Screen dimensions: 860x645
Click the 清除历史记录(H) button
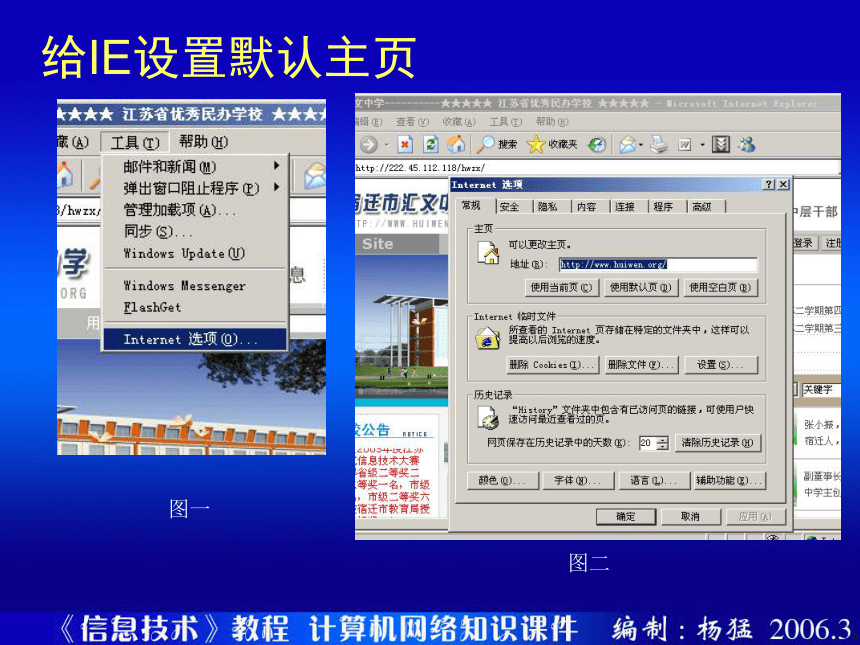pyautogui.click(x=718, y=443)
